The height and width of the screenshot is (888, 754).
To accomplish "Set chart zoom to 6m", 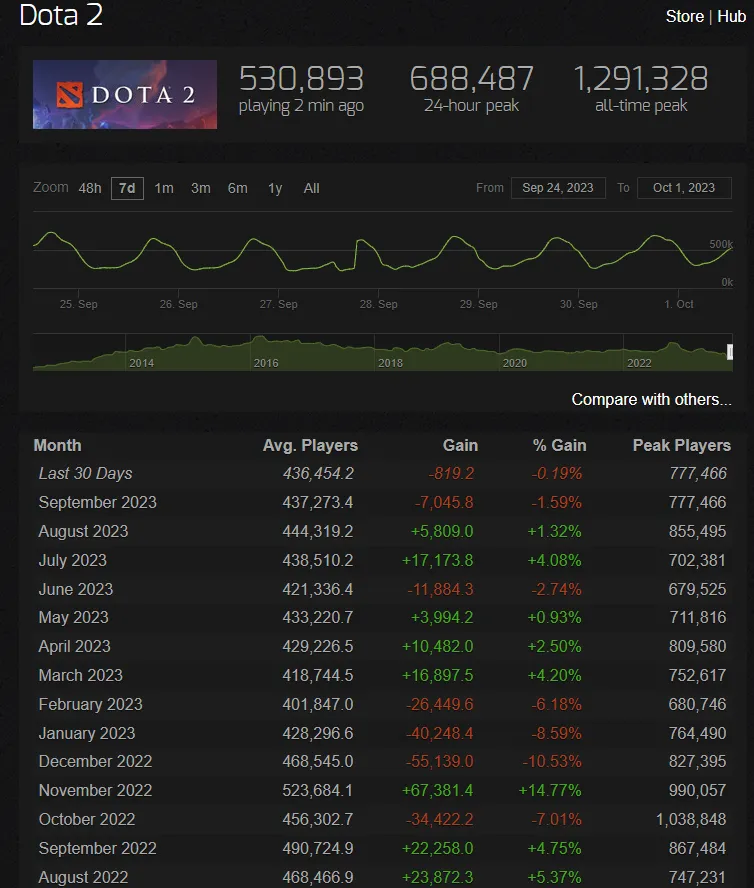I will tap(237, 188).
